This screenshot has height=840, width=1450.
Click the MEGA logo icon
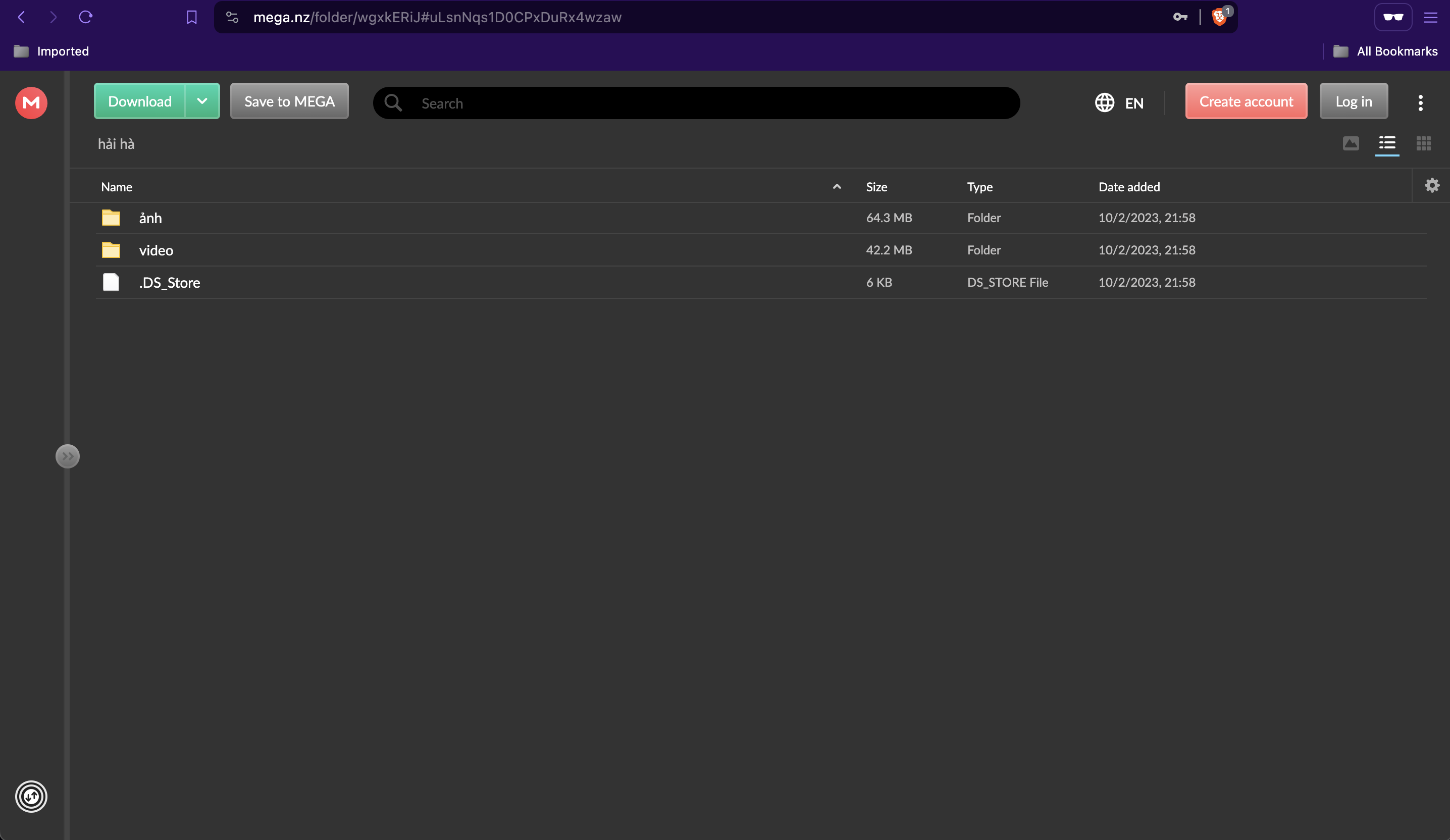tap(31, 103)
